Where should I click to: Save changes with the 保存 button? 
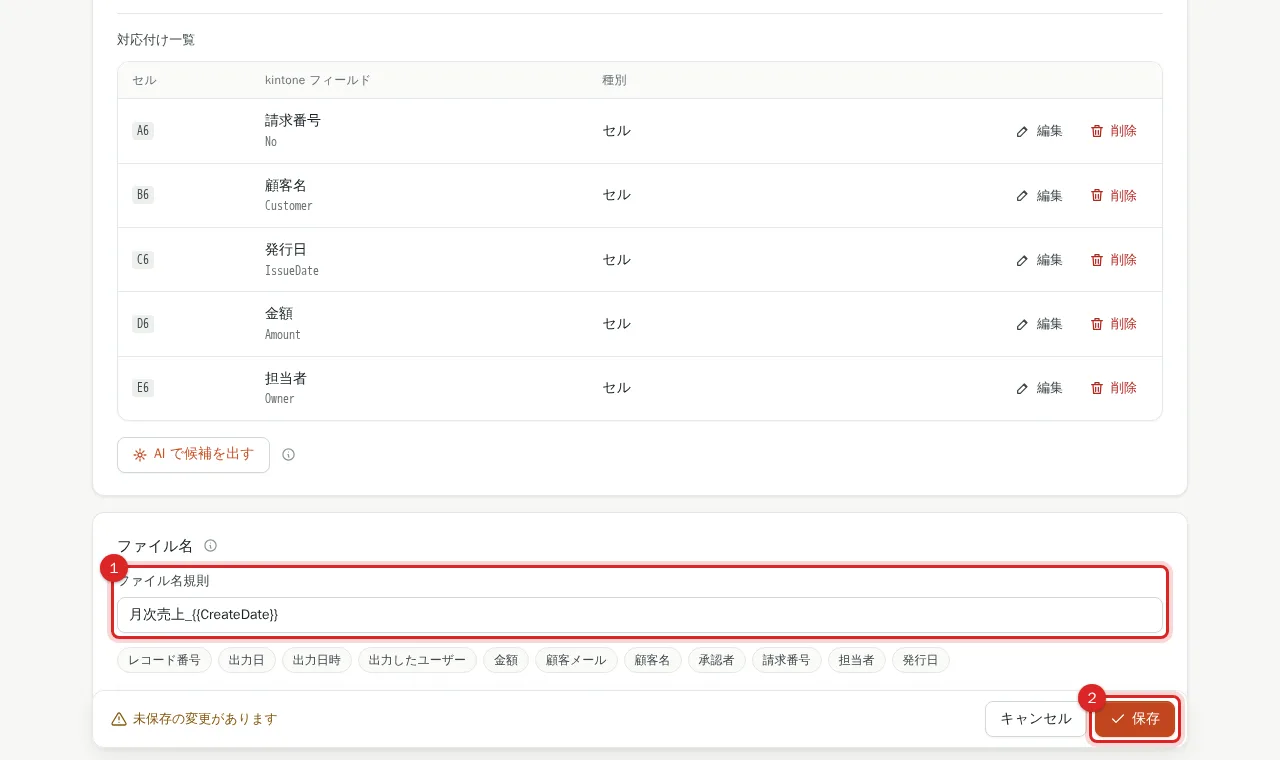[1135, 719]
